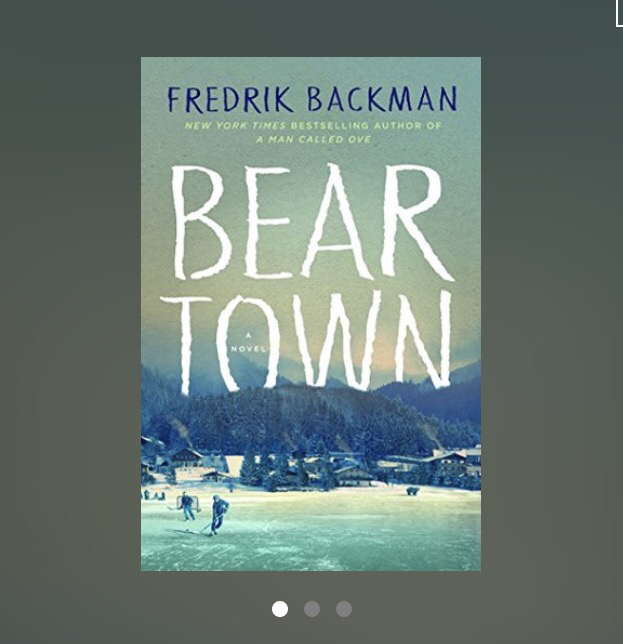Click the large chalet on the cover's left
623x644 pixels.
pyautogui.click(x=189, y=460)
